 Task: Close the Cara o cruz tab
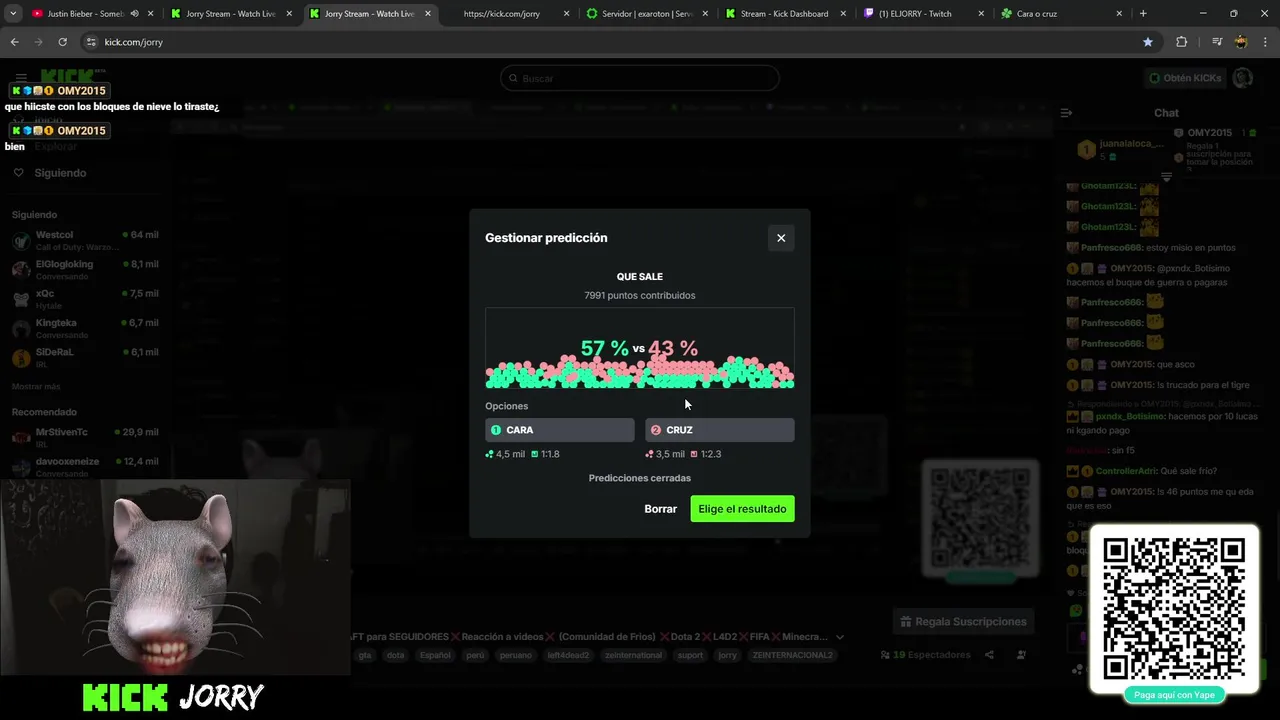coord(1118,14)
